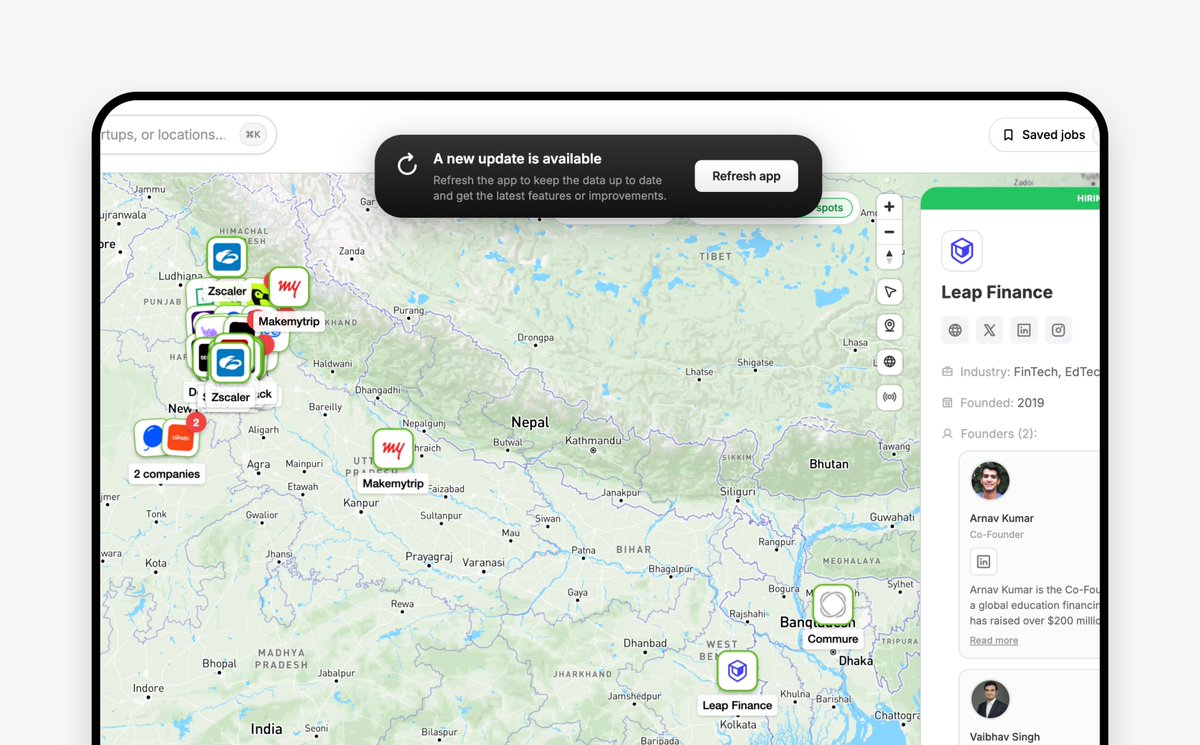Click the broadcast signal map control
Viewport: 1200px width, 745px height.
click(x=889, y=397)
